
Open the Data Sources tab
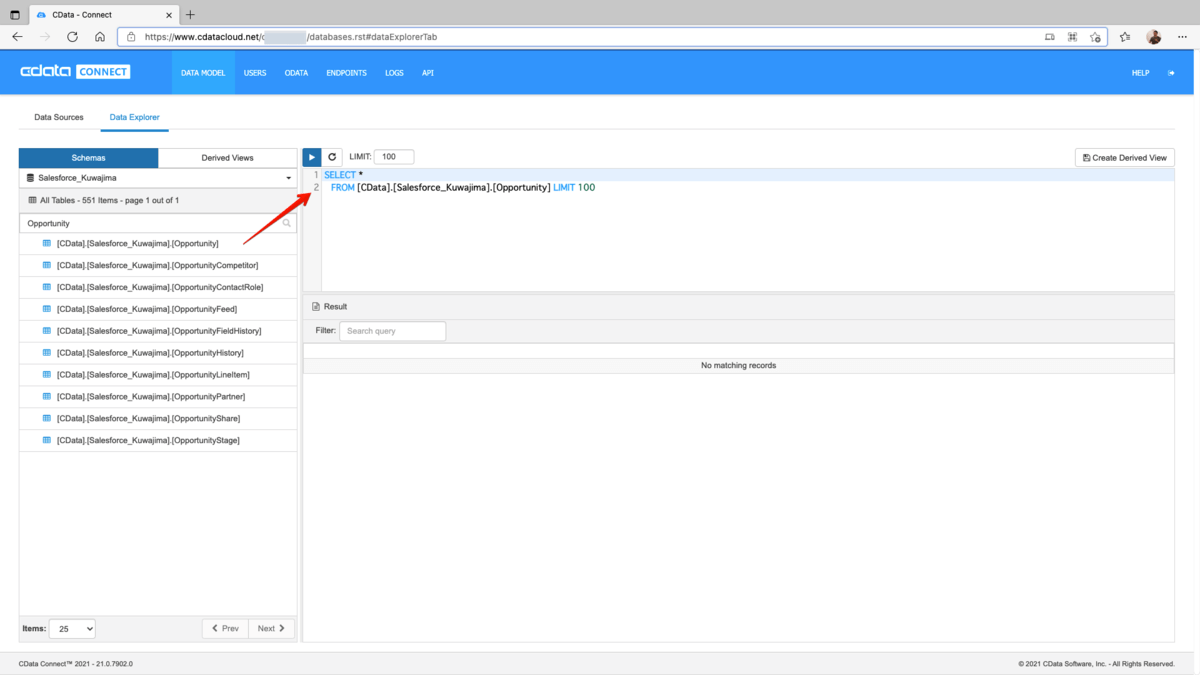coord(59,117)
